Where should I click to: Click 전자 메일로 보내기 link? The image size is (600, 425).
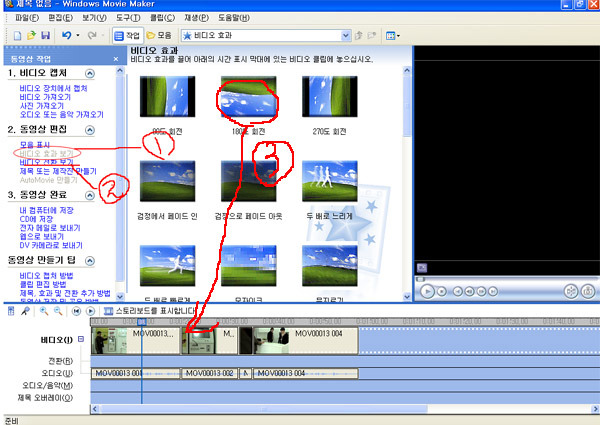50,228
